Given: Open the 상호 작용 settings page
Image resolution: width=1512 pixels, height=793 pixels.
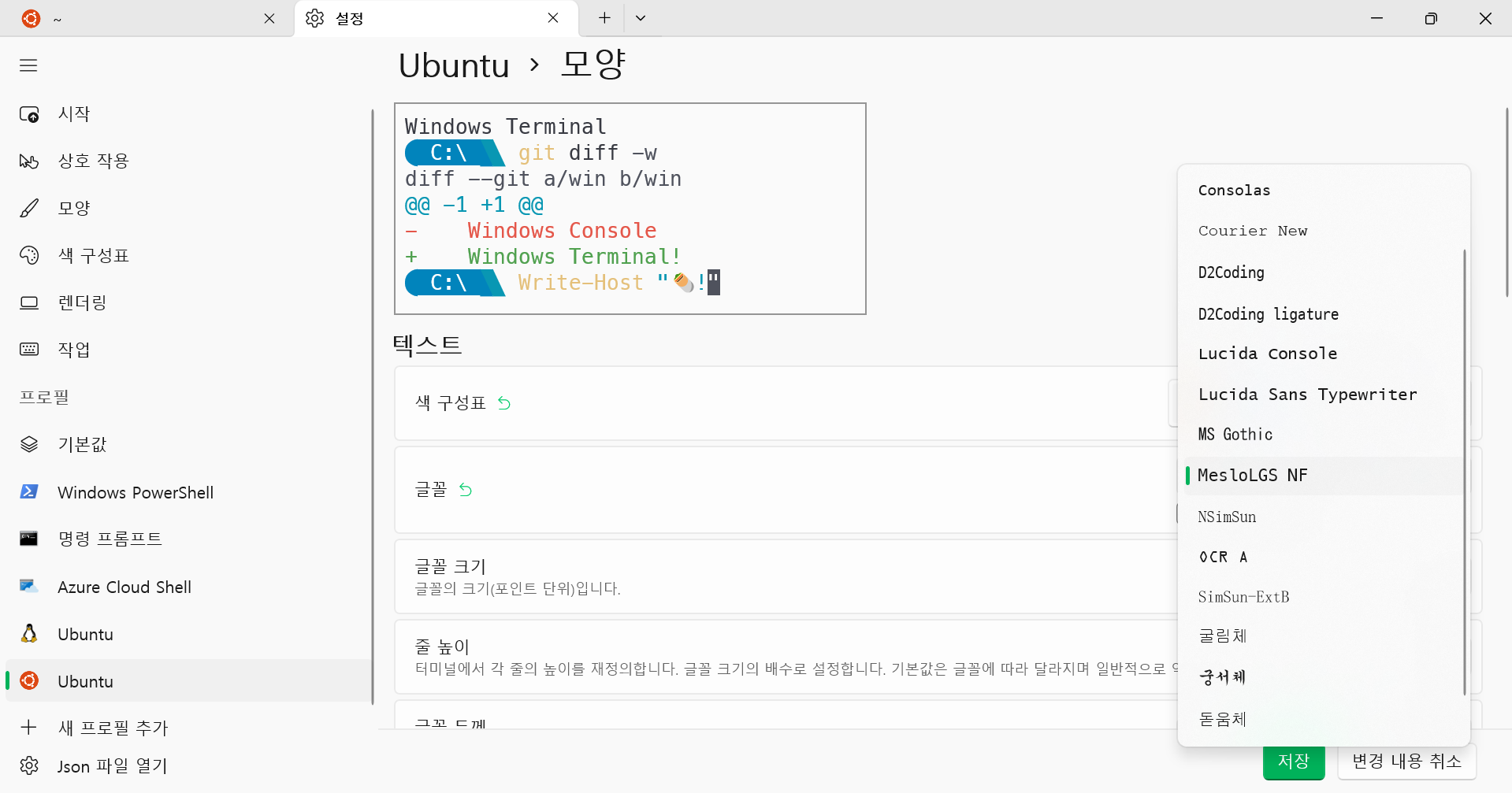Looking at the screenshot, I should tap(188, 161).
